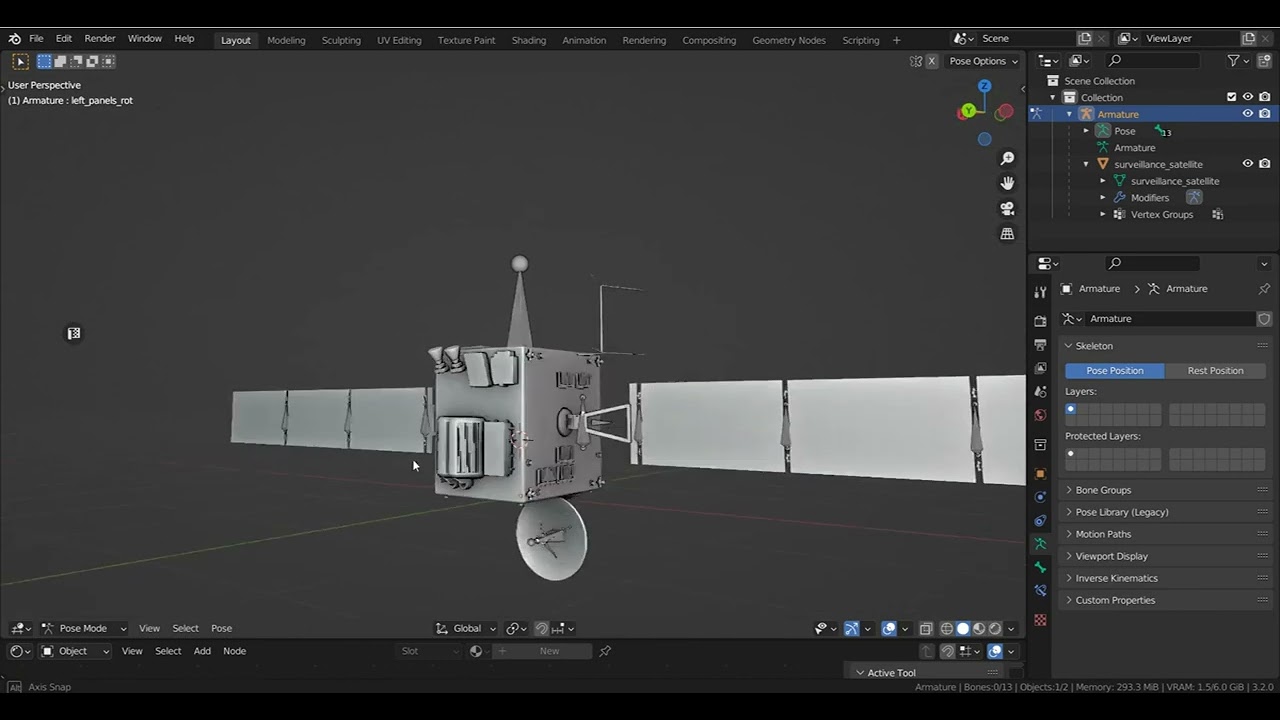Open the View Layer properties tab
This screenshot has width=1280, height=720.
click(1040, 368)
